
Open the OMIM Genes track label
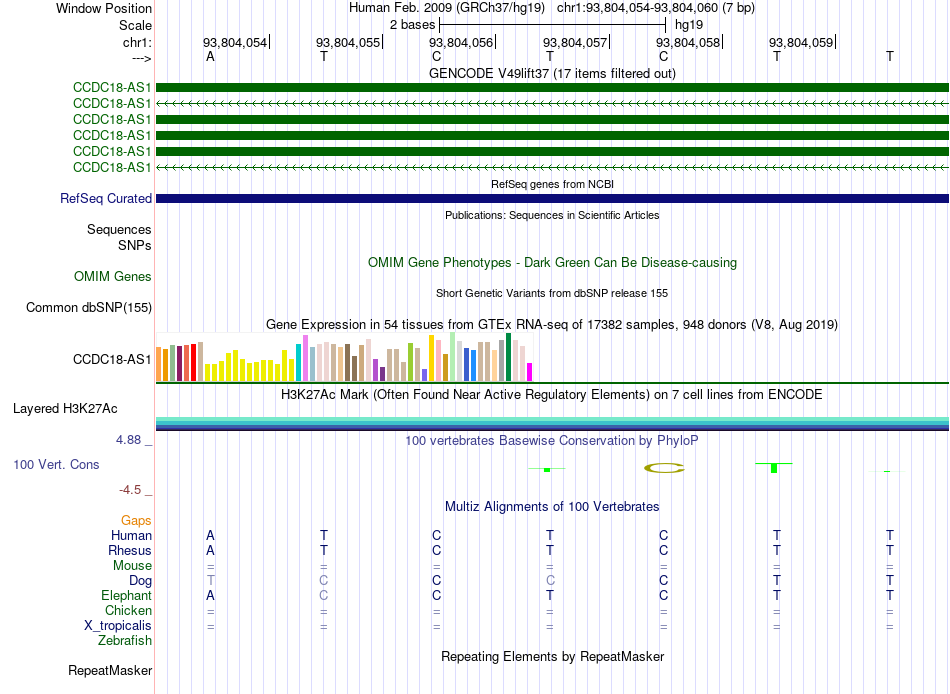point(113,276)
